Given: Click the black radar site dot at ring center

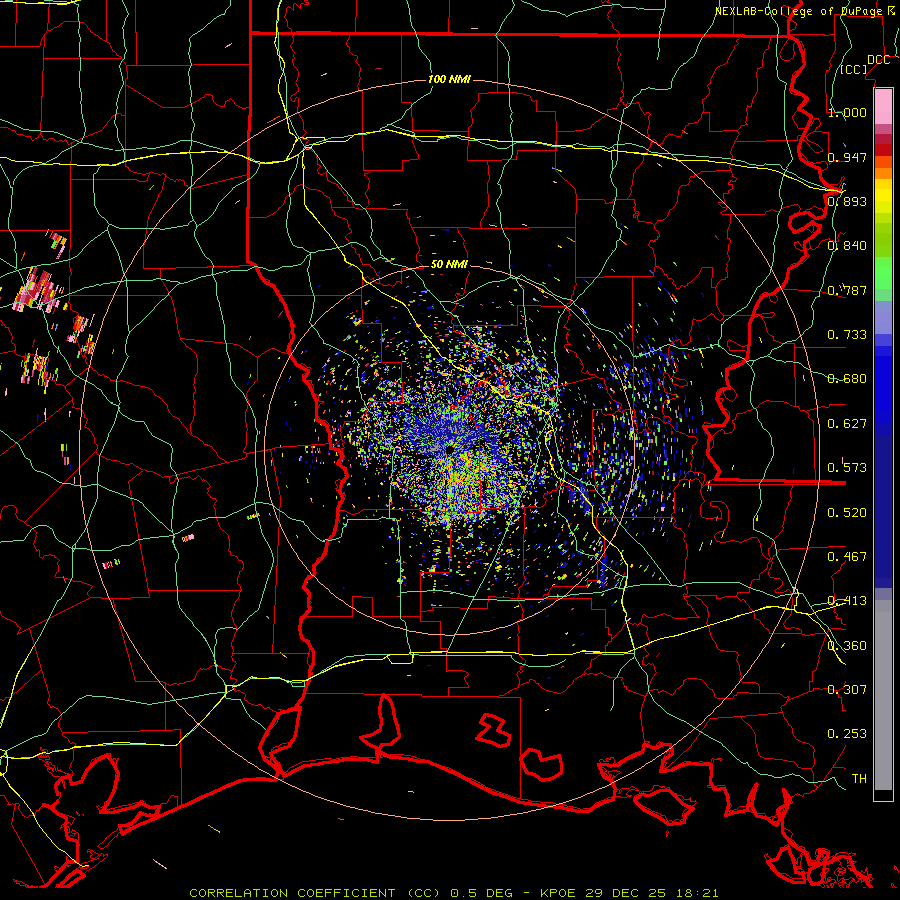Looking at the screenshot, I should 450,451.
